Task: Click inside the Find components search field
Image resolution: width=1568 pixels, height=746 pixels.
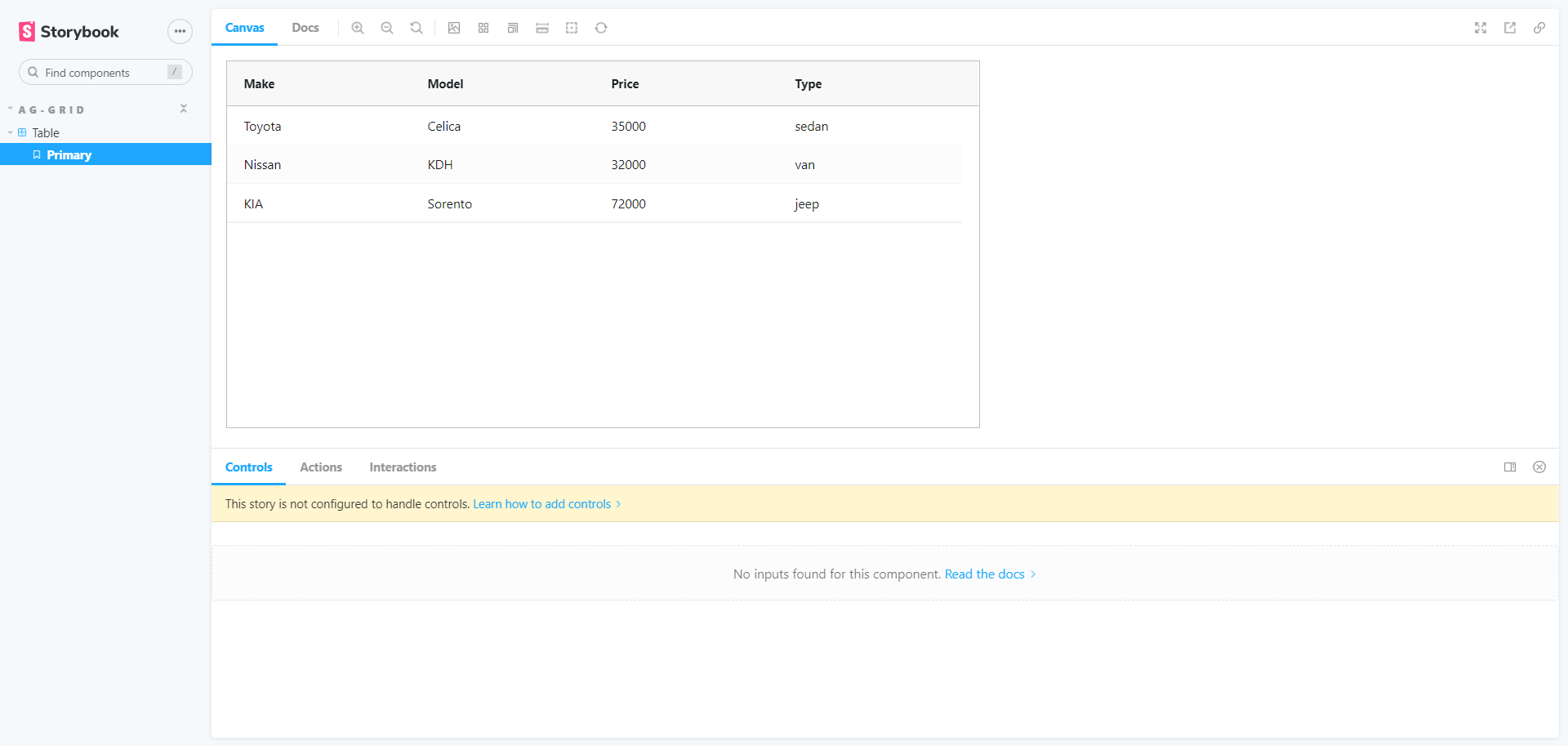Action: (98, 72)
